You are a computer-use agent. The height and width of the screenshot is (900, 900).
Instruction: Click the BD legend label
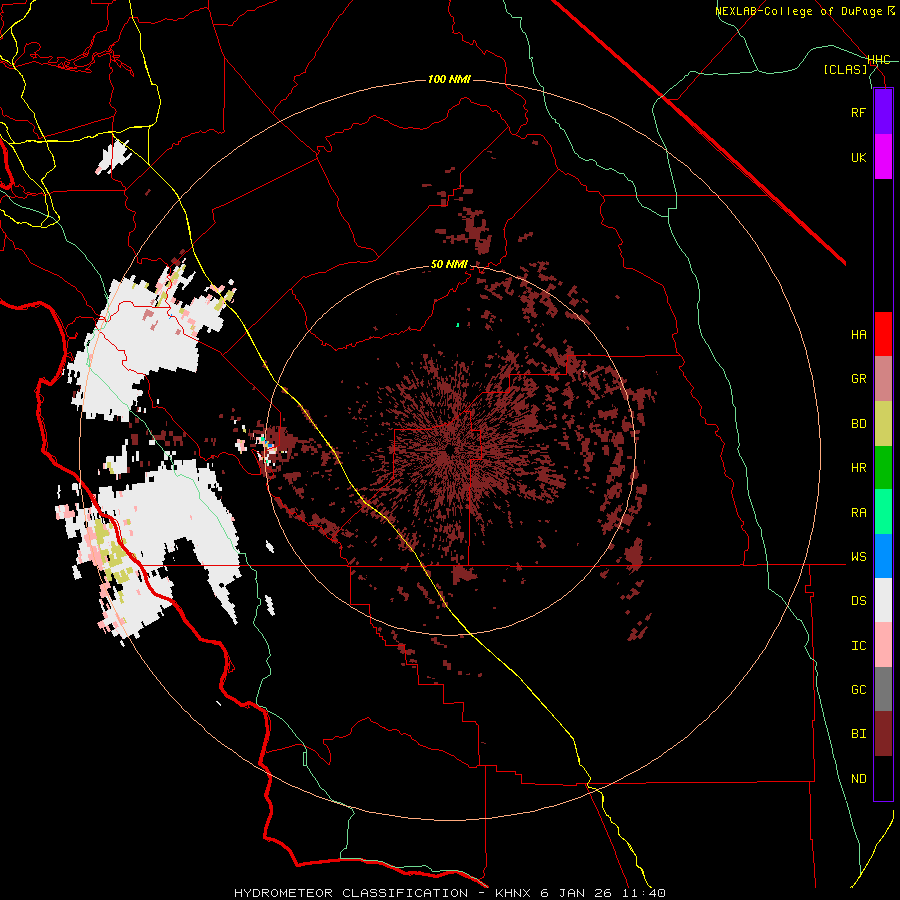tap(858, 424)
